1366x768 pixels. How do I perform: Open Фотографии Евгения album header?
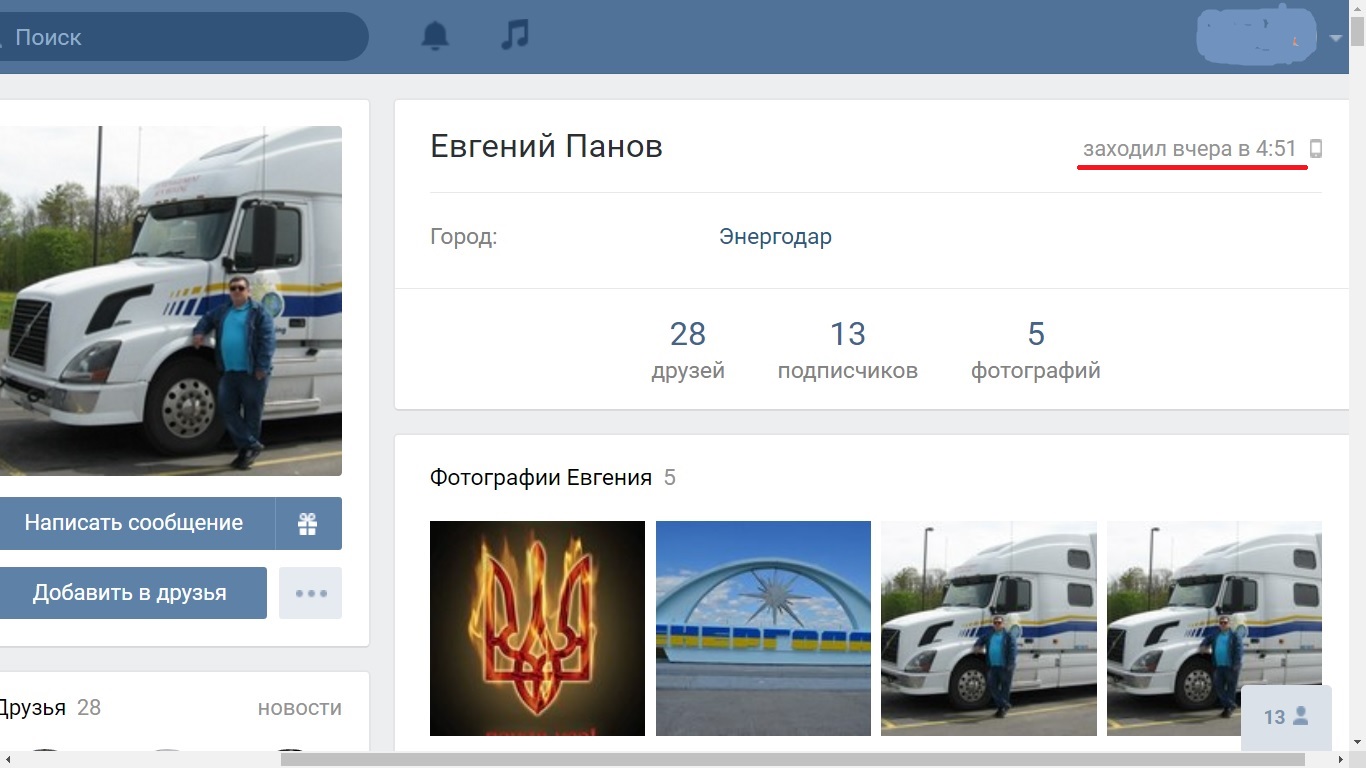pyautogui.click(x=541, y=478)
